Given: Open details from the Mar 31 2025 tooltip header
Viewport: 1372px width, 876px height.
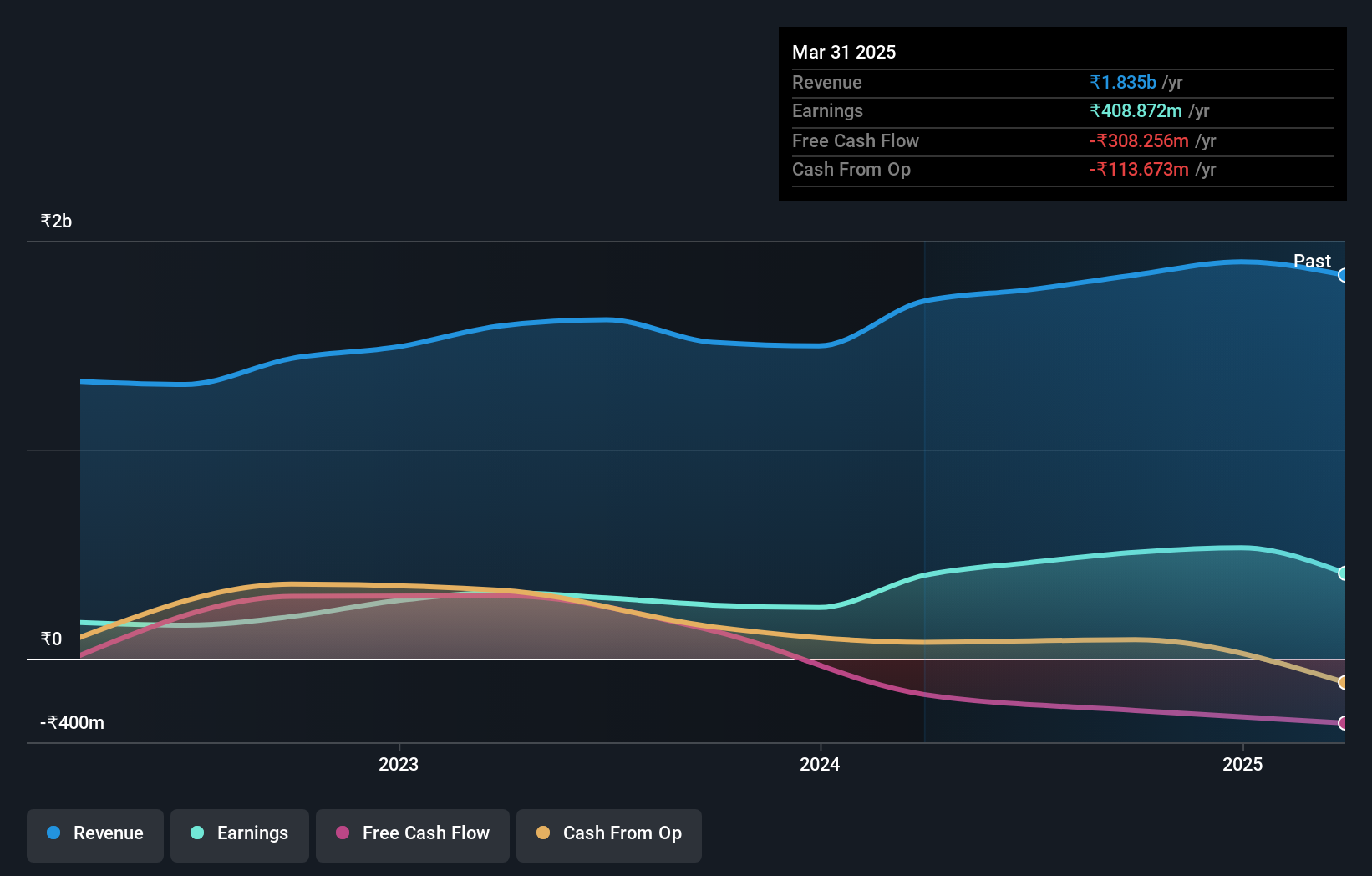Looking at the screenshot, I should (844, 52).
